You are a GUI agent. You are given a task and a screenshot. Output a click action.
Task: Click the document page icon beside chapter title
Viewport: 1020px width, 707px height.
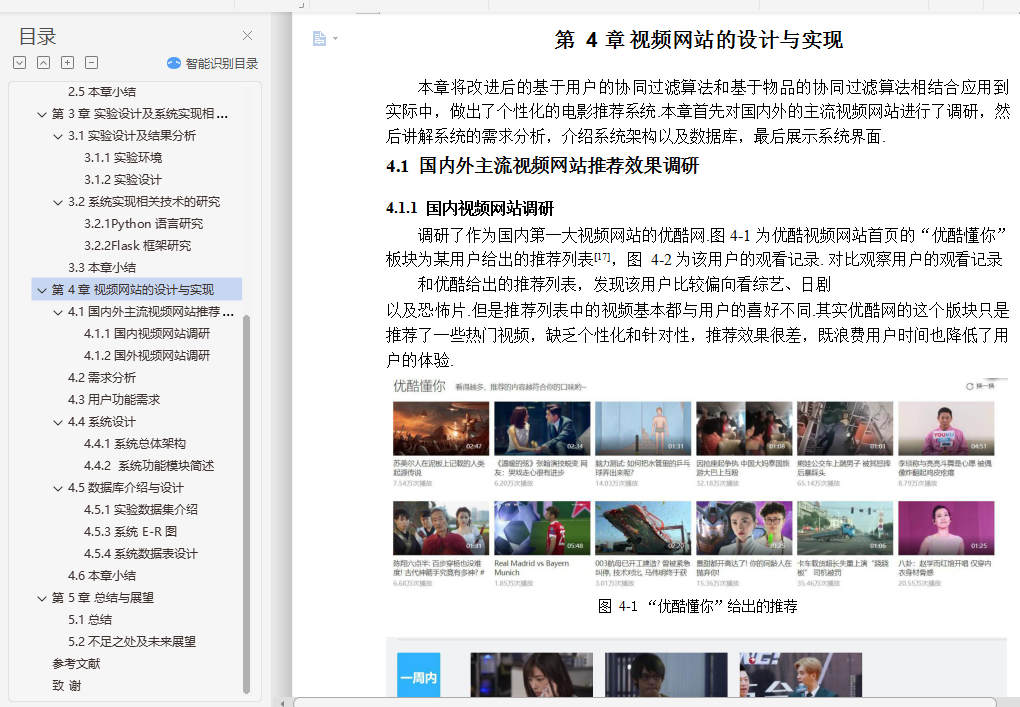(319, 38)
